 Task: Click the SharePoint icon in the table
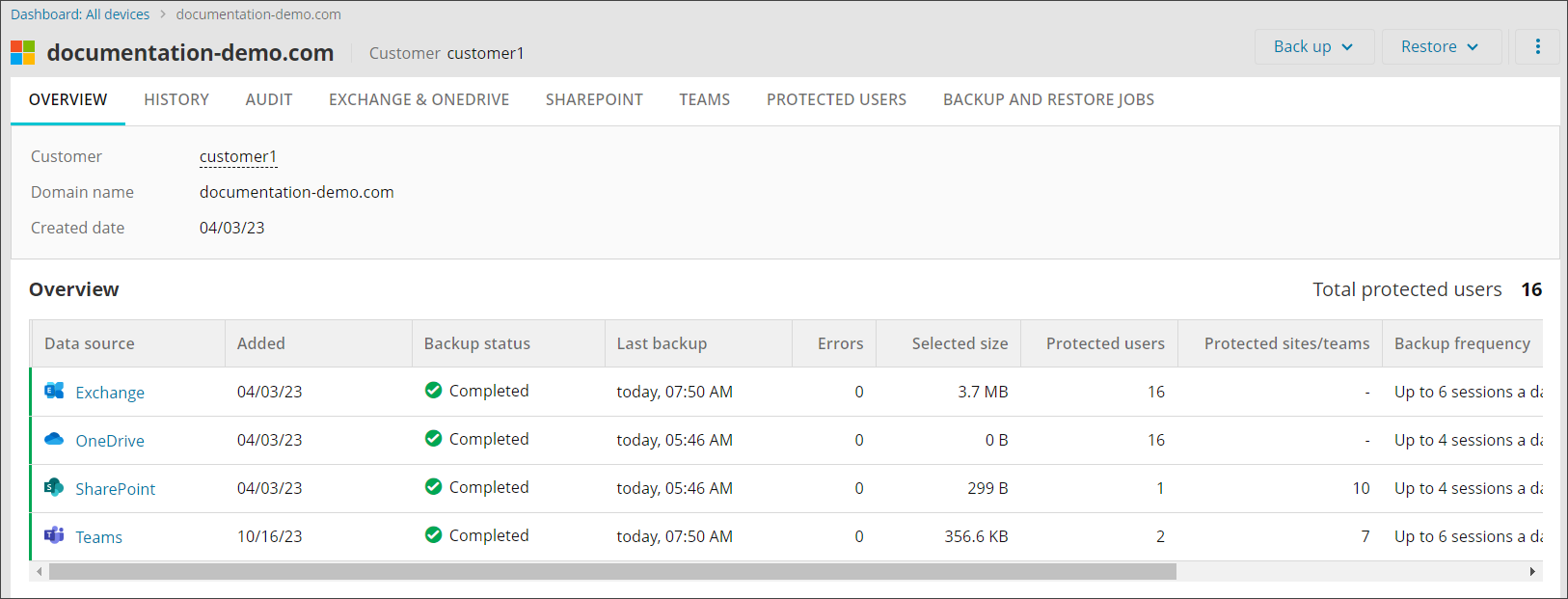pyautogui.click(x=54, y=487)
